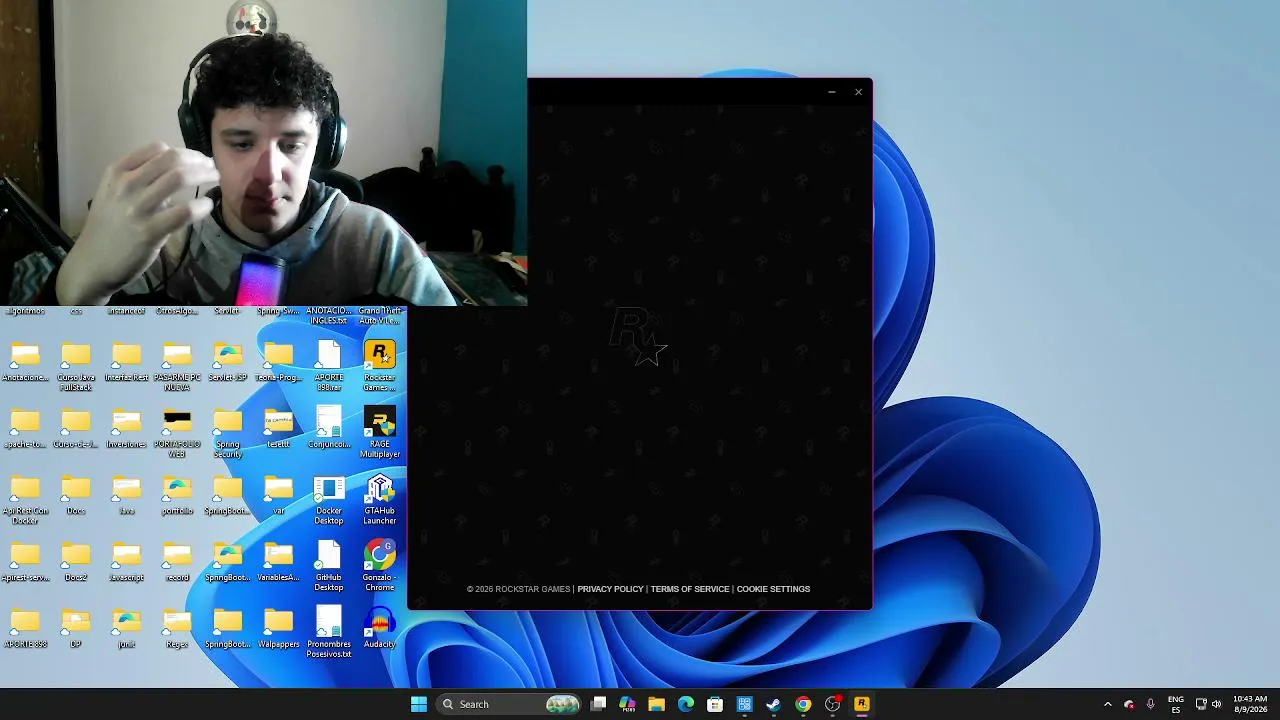
Task: Select the RAGE Multiplayer desktop shortcut
Action: pyautogui.click(x=380, y=433)
